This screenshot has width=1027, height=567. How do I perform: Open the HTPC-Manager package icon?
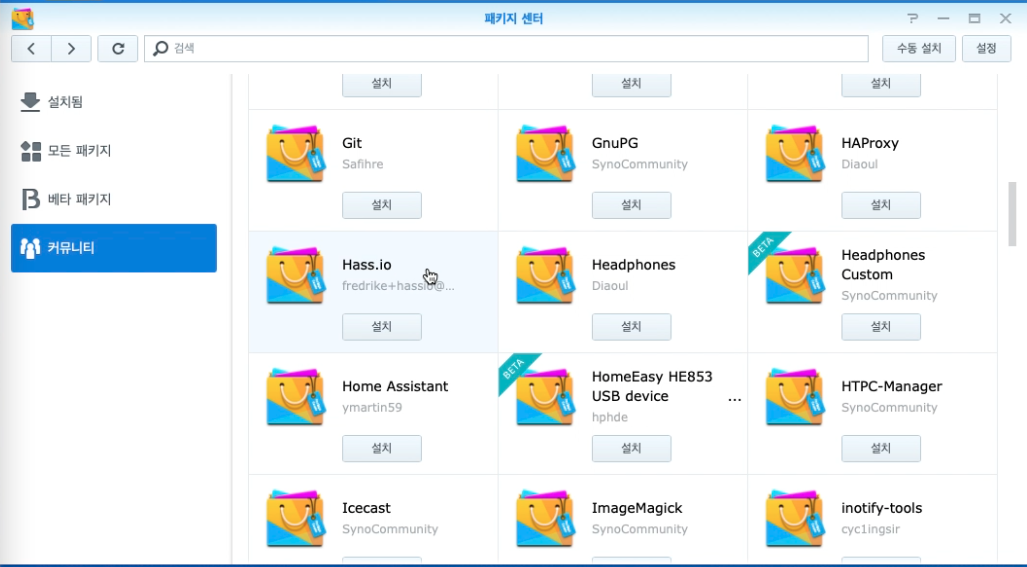(x=794, y=397)
